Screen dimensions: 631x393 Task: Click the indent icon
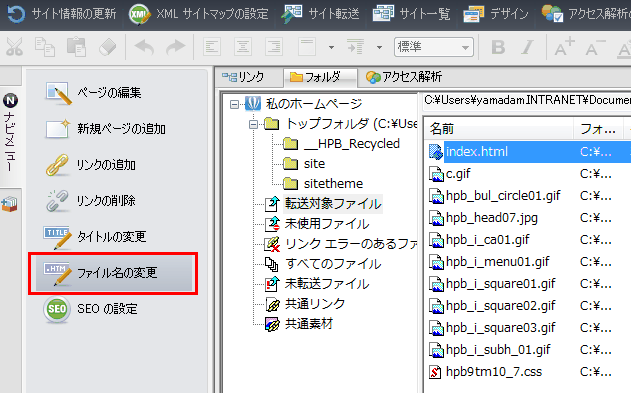pyautogui.click(x=355, y=47)
